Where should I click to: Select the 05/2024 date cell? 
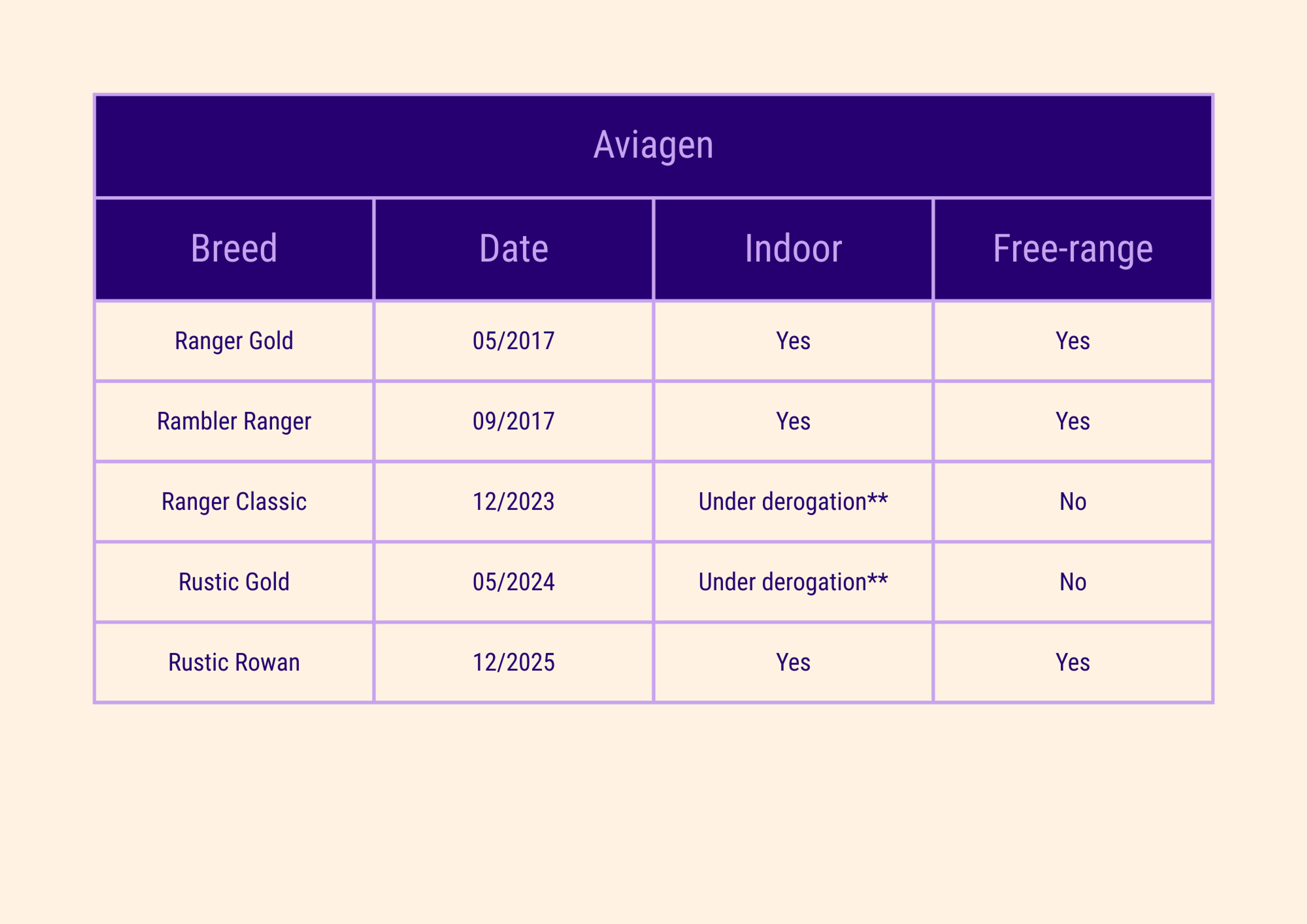(x=514, y=582)
